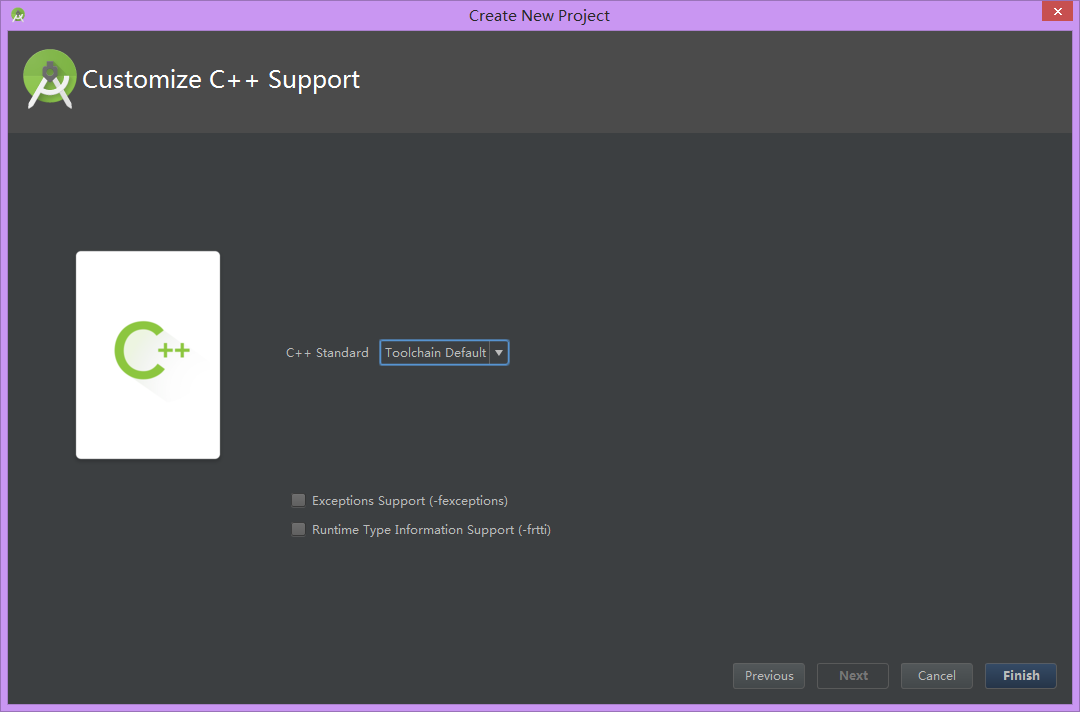Click the 'Create New Project' window title
Image resolution: width=1080 pixels, height=712 pixels.
[x=539, y=16]
